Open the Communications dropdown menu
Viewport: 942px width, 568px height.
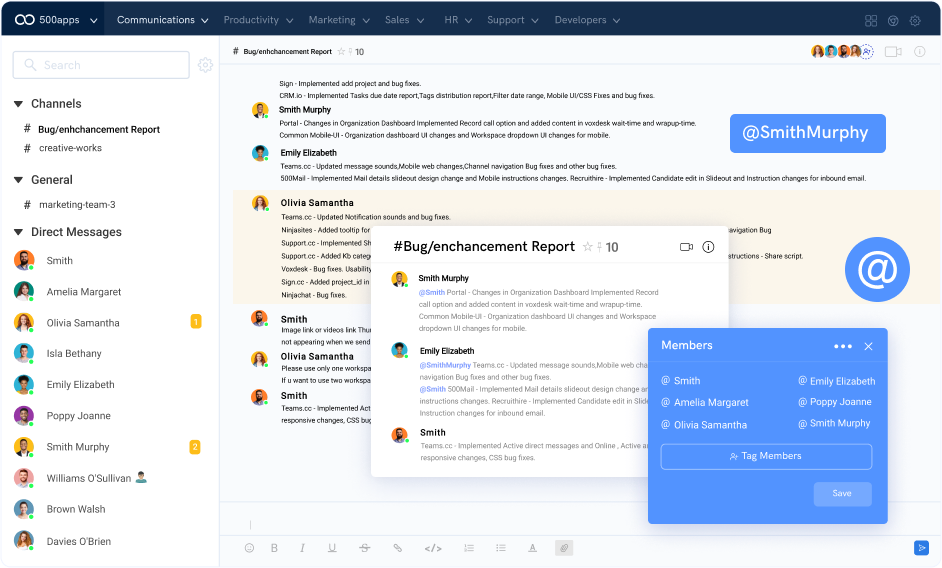point(163,20)
